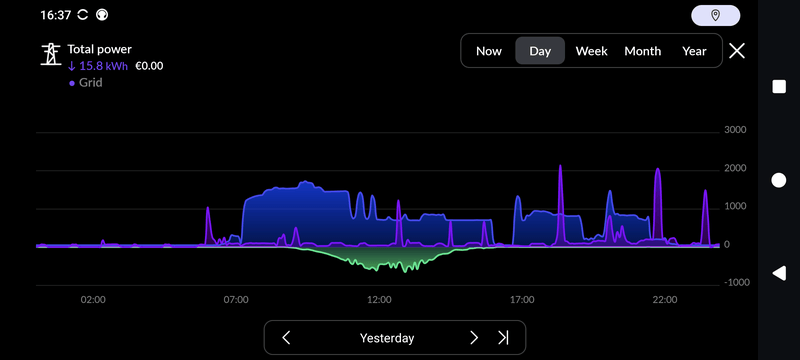Go to the next day arrow
Viewport: 800px width, 360px height.
[x=474, y=338]
